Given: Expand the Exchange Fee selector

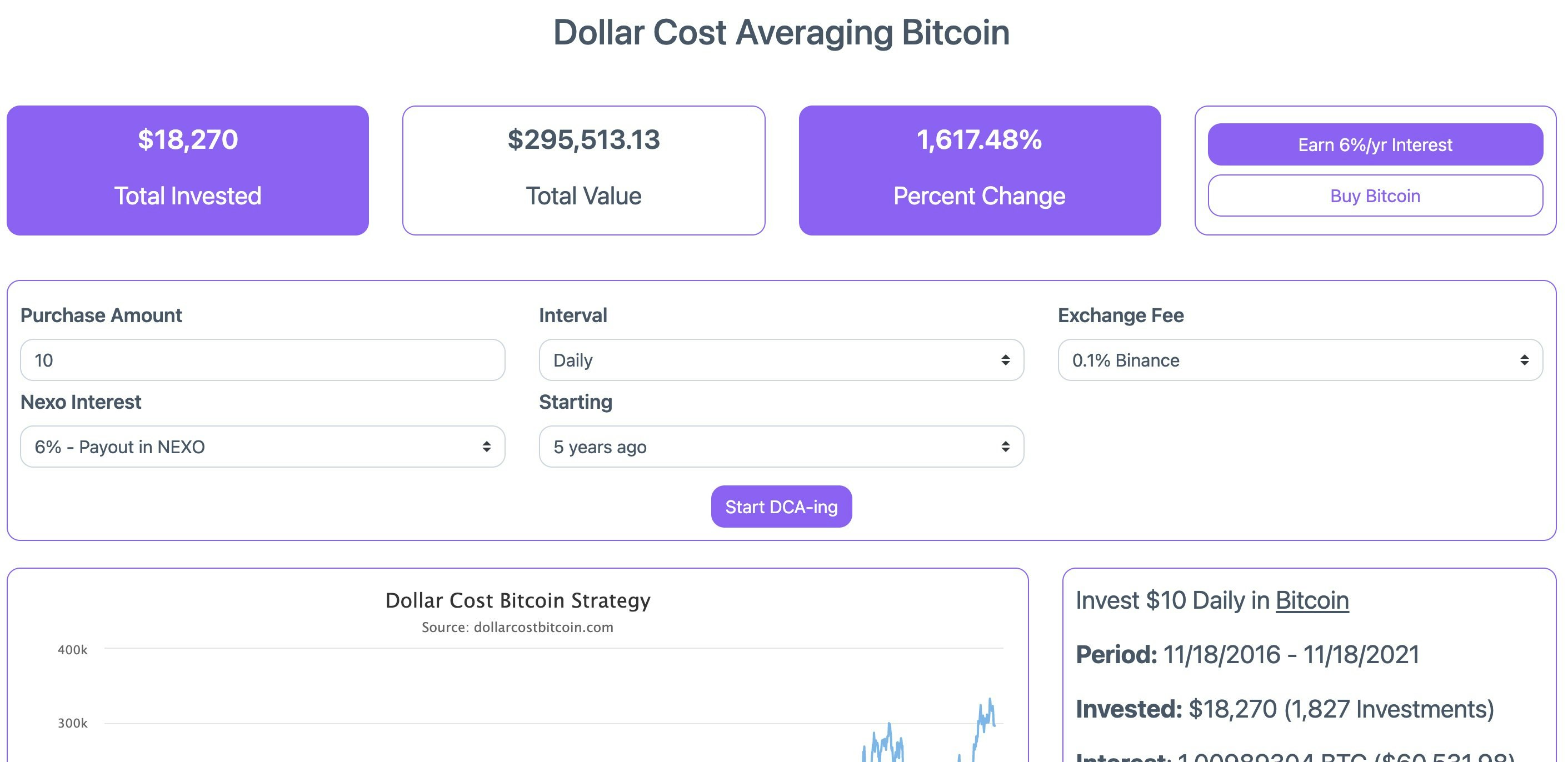Looking at the screenshot, I should (1300, 360).
